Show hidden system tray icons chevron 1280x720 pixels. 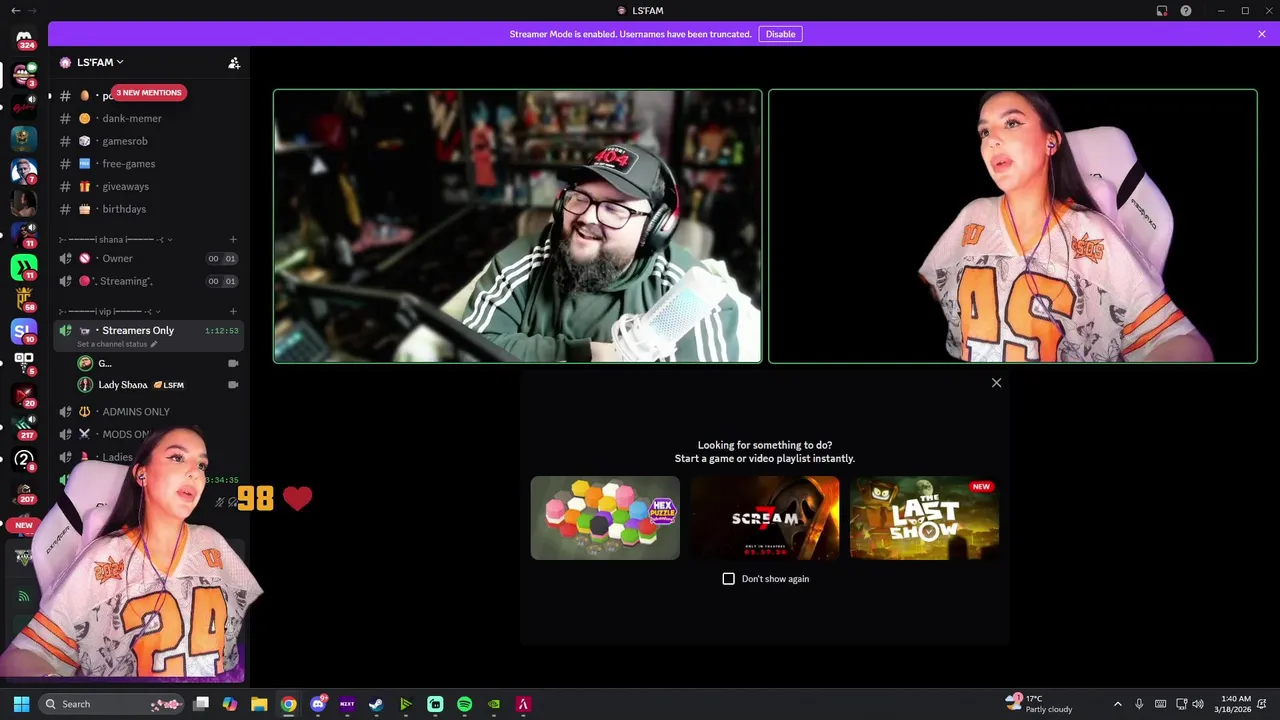point(1118,704)
